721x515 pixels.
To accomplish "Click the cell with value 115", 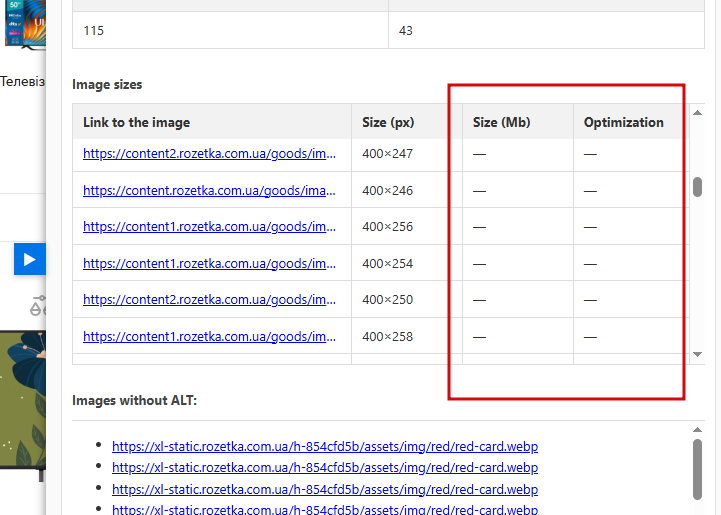I will [x=230, y=30].
